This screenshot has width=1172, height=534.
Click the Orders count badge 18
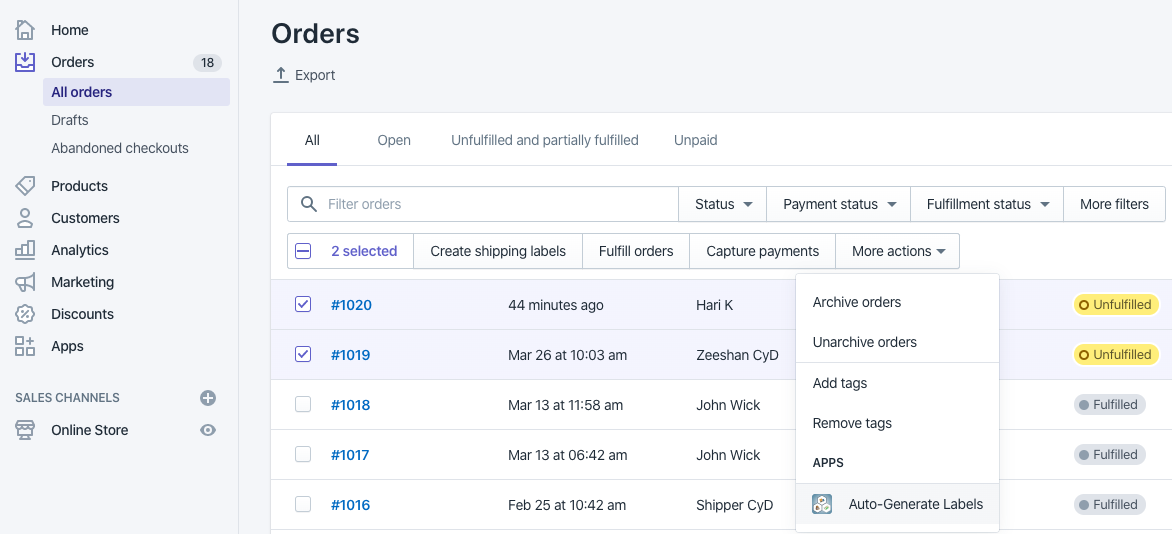point(207,62)
